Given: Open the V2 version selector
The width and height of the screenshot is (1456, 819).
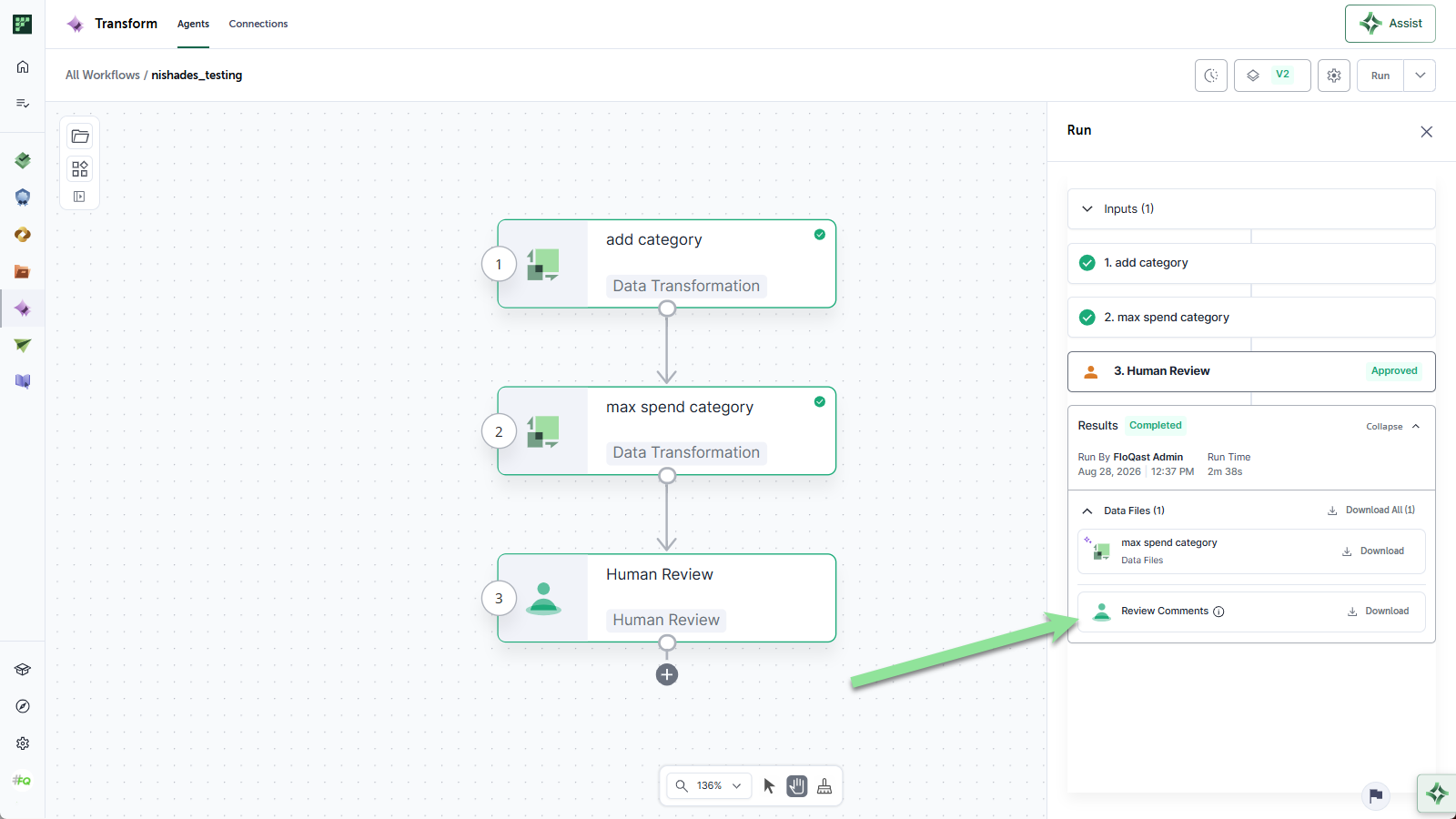Looking at the screenshot, I should pyautogui.click(x=1272, y=76).
